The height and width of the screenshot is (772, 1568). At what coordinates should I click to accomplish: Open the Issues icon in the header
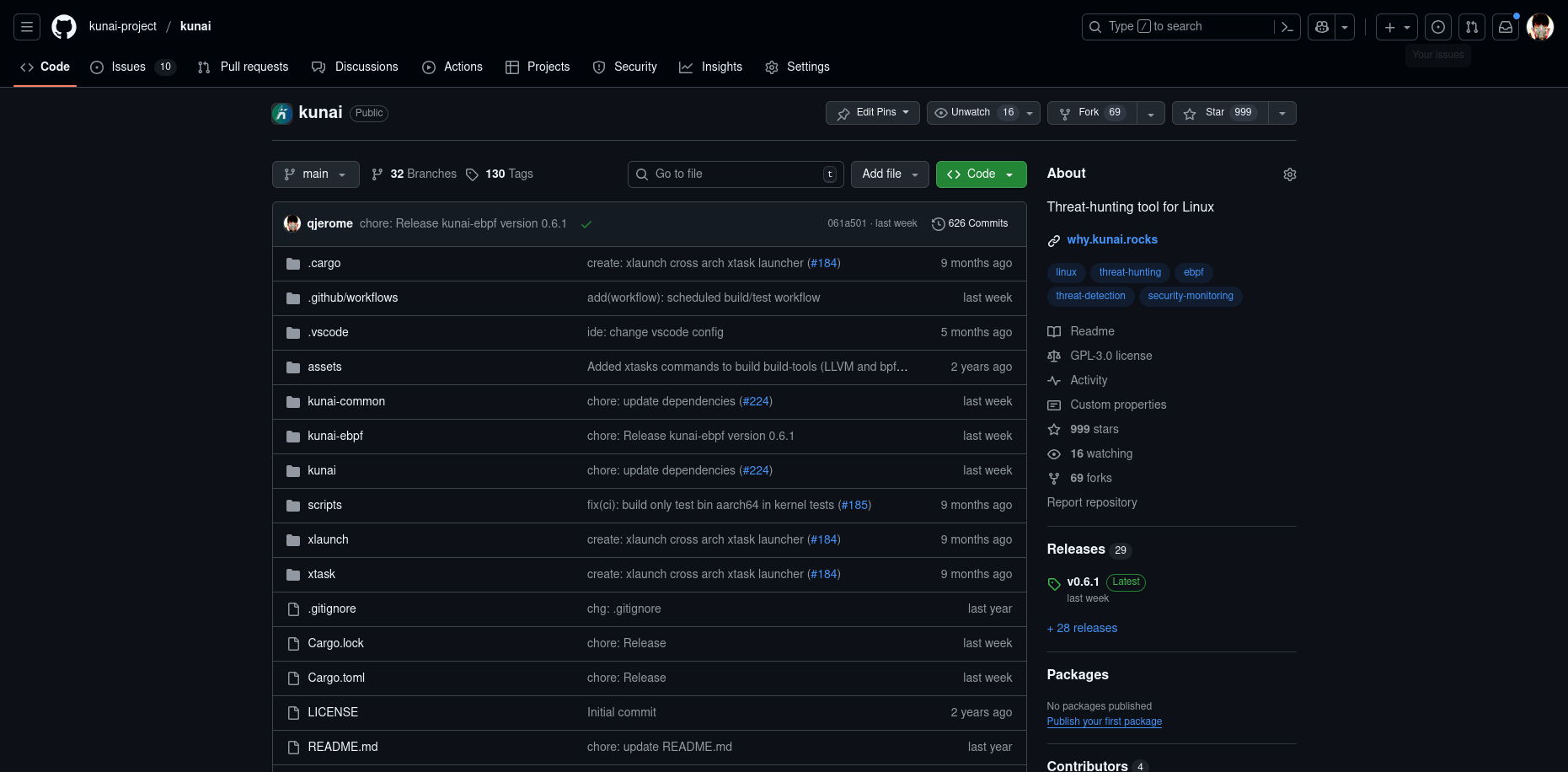(x=1438, y=27)
